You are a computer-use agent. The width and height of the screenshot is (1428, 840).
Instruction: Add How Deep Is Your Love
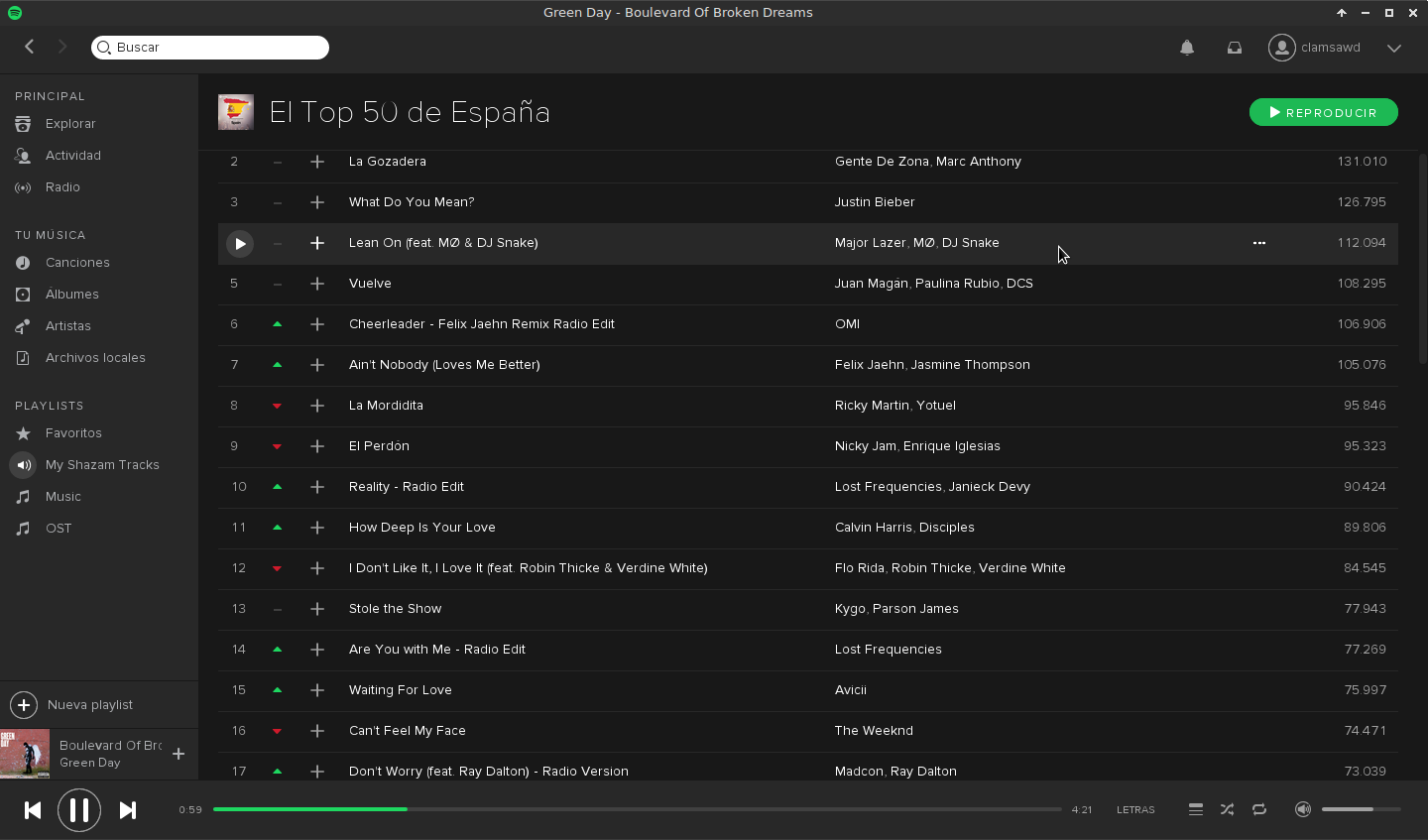(x=317, y=528)
